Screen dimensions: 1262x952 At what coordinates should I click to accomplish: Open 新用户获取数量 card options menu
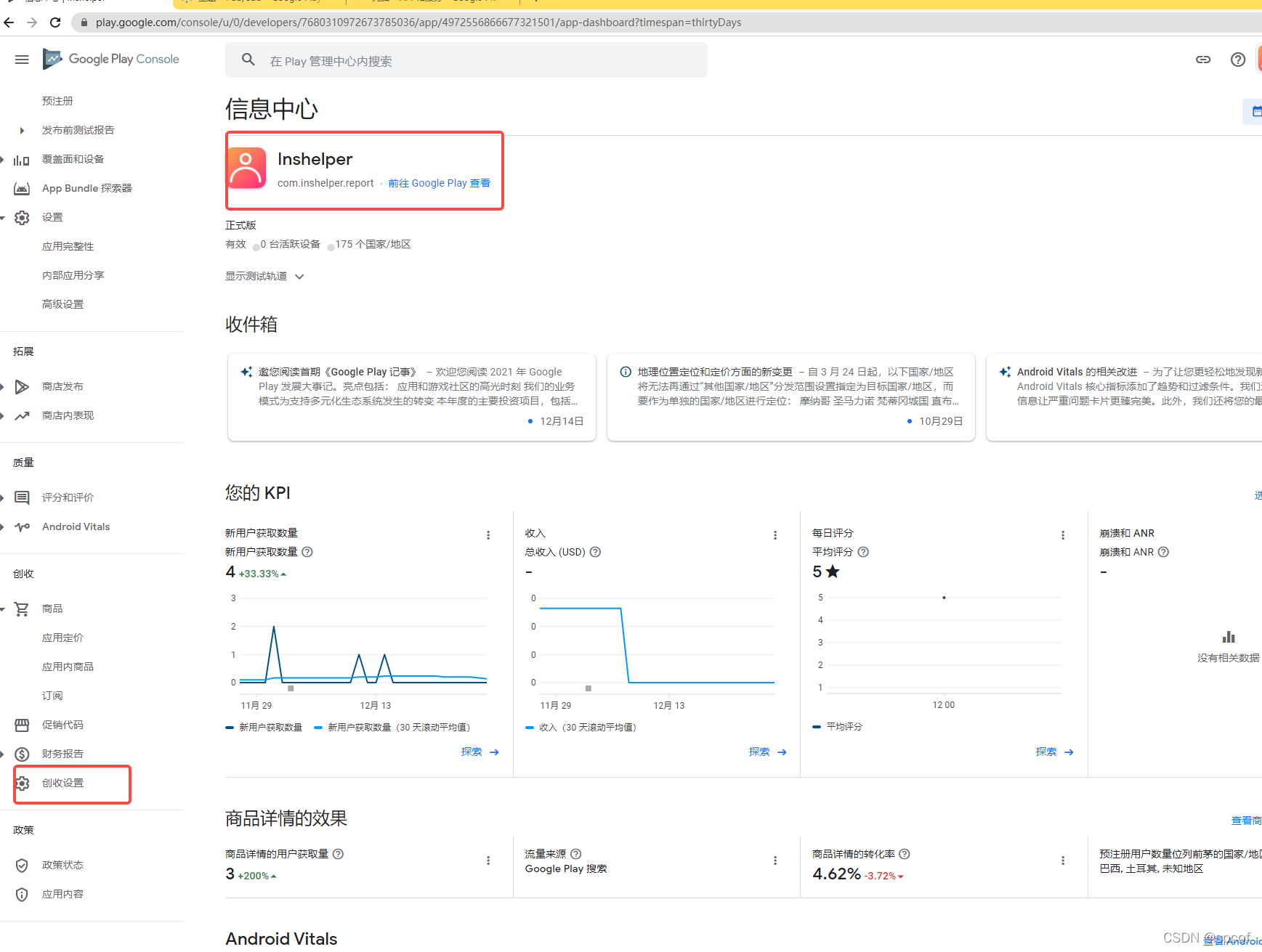[488, 535]
